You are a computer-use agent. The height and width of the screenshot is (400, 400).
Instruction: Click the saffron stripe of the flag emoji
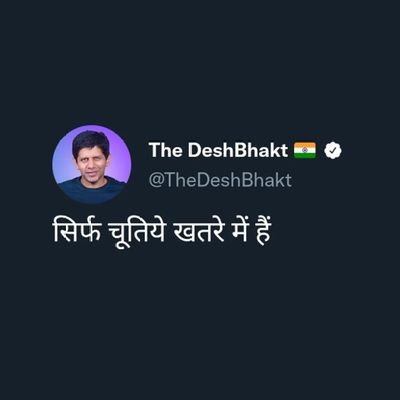point(305,145)
